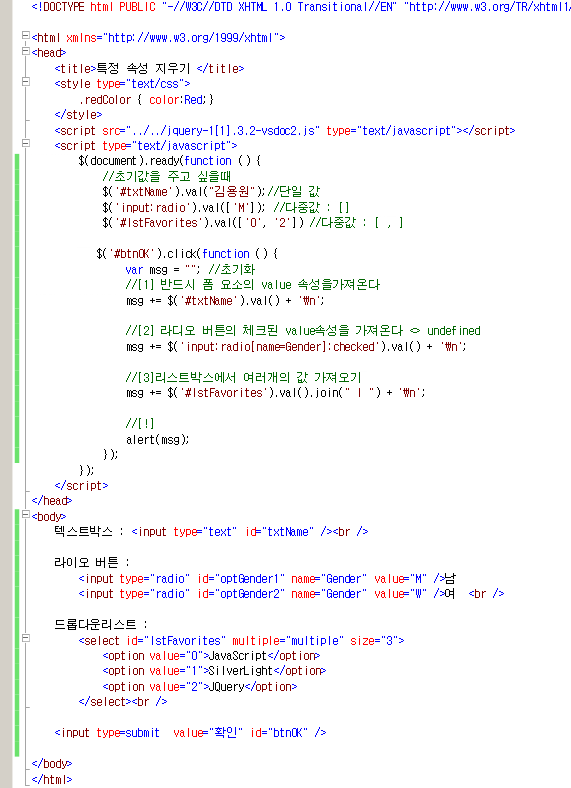The width and height of the screenshot is (571, 788).
Task: Collapse the inline javascript script block
Action: pyautogui.click(x=26, y=143)
